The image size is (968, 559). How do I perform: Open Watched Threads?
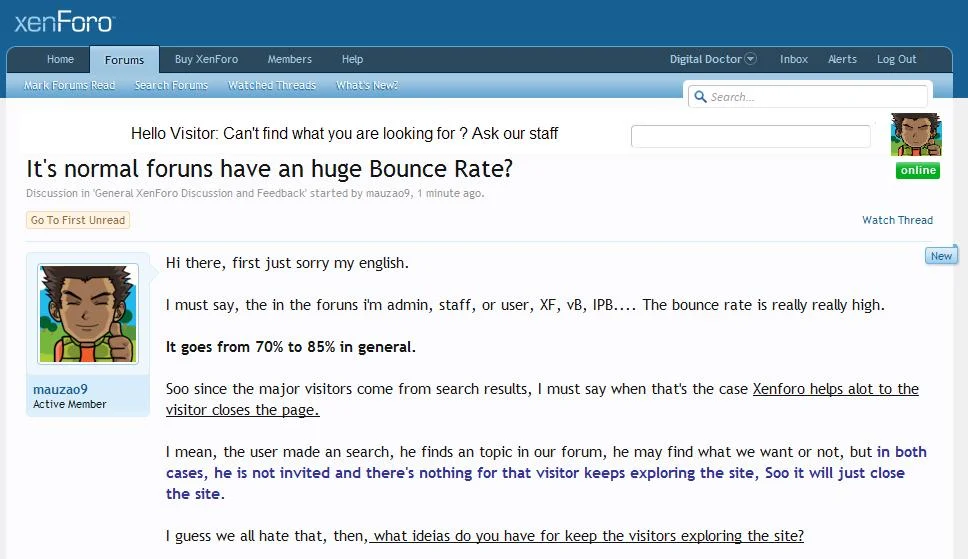click(272, 85)
